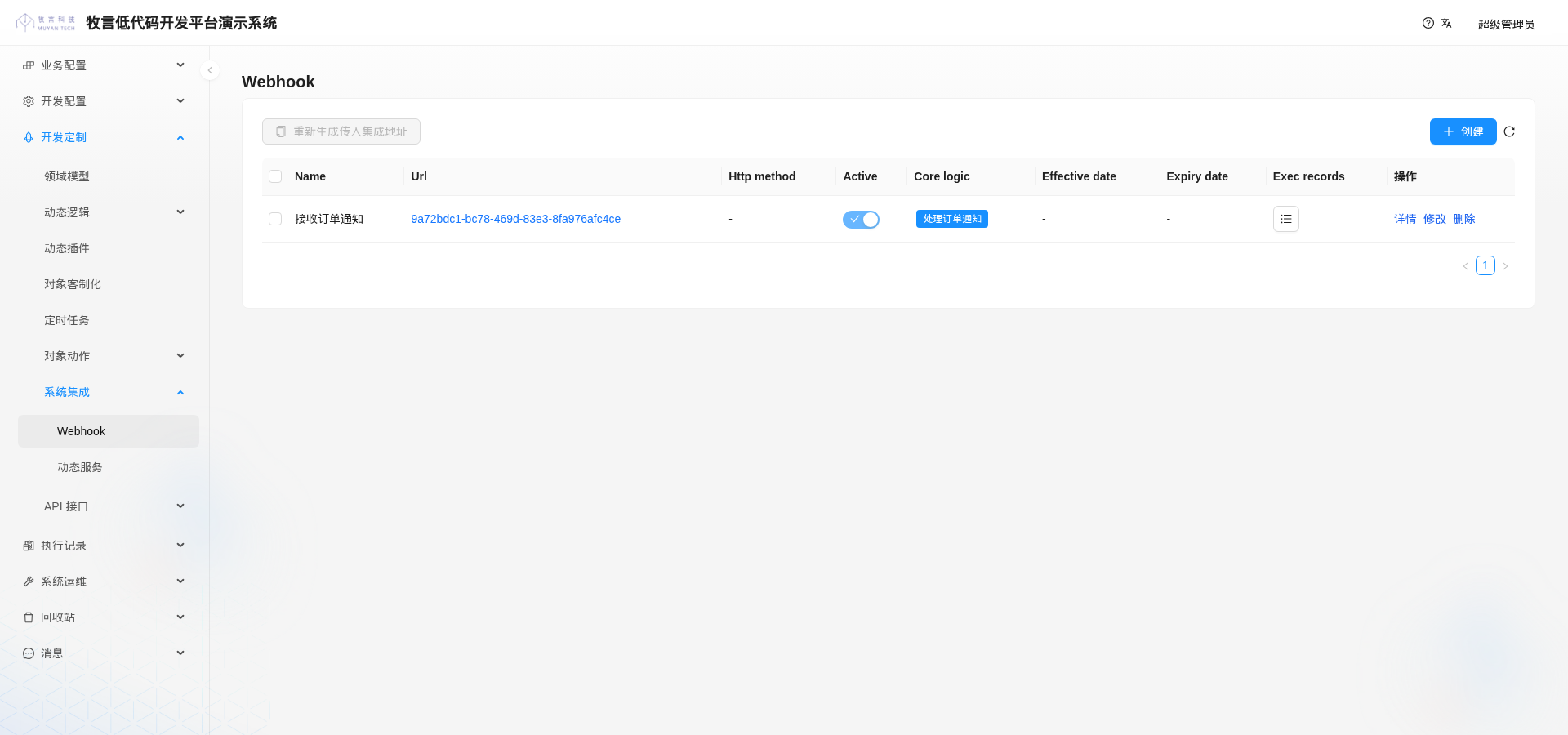Expand the 开发配置 chevron

click(180, 101)
